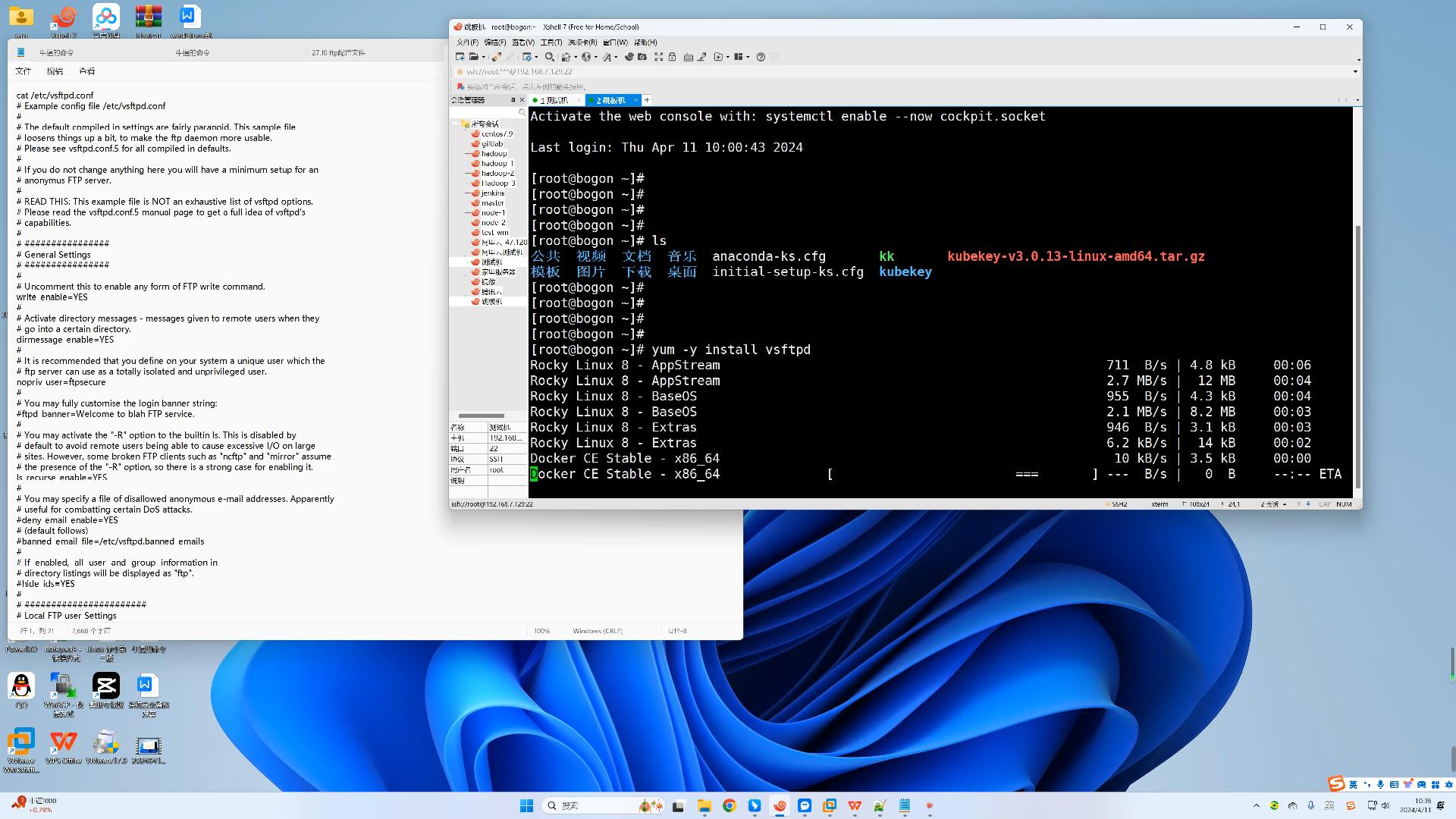Open the dropdown arrow next to the Open Session icon
The image size is (1456, 819).
click(x=484, y=57)
